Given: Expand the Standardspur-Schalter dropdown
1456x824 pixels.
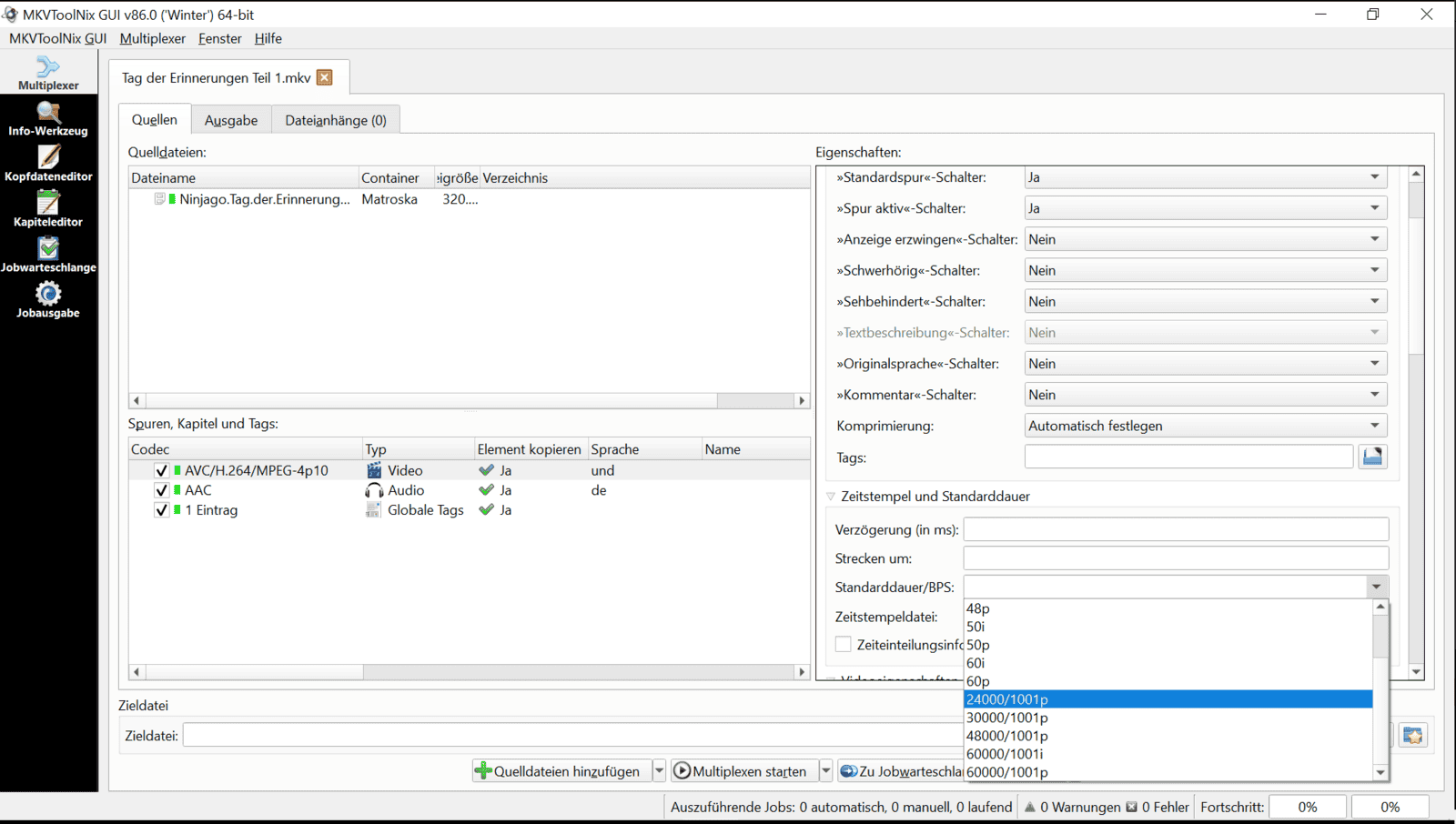Looking at the screenshot, I should pos(1205,177).
